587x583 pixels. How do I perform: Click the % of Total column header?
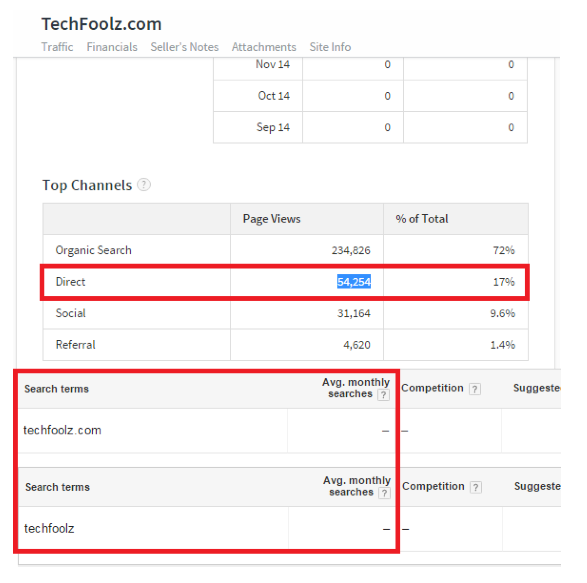coord(422,219)
